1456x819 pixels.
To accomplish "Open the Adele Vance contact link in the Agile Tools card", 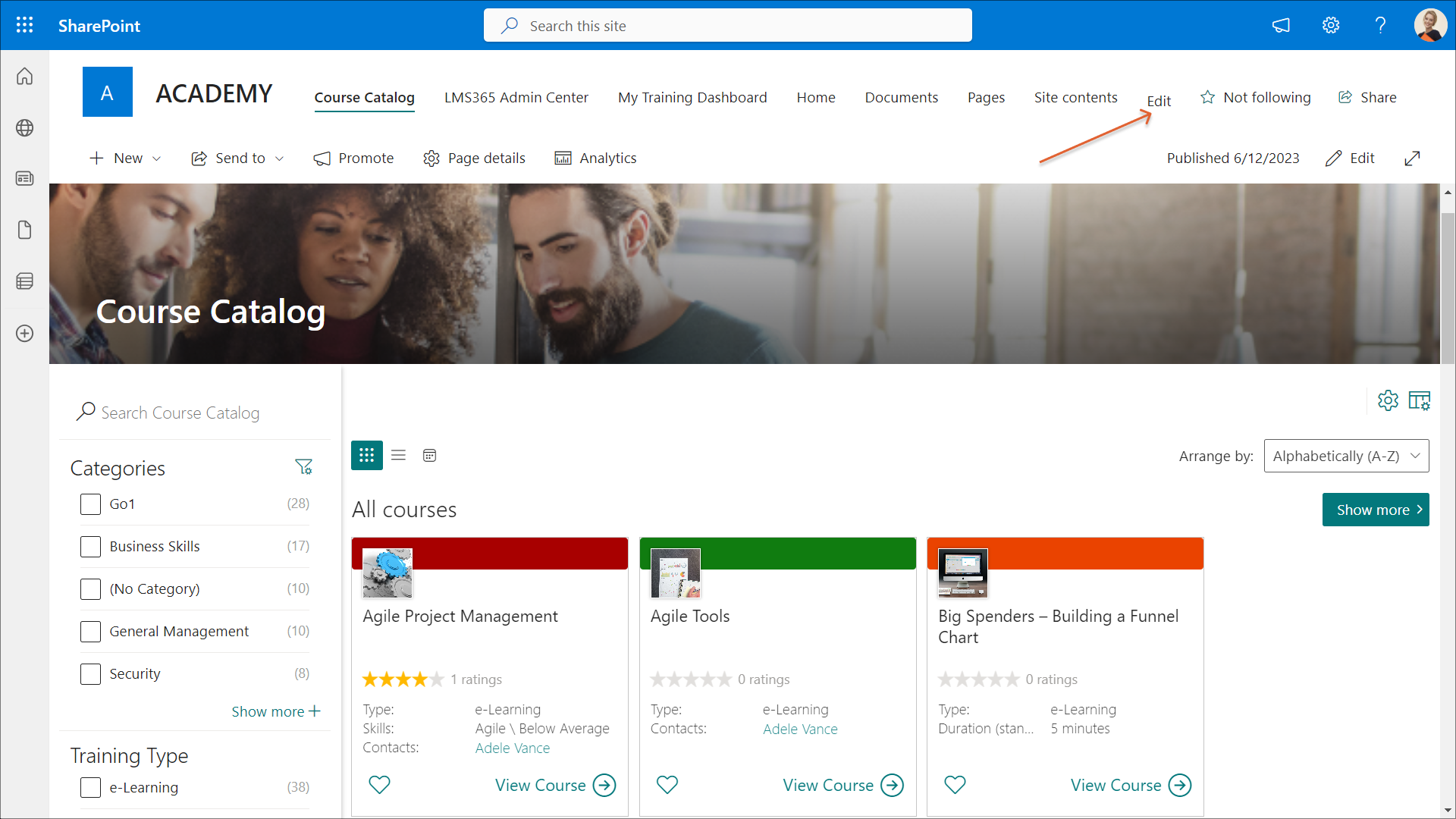I will 799,729.
